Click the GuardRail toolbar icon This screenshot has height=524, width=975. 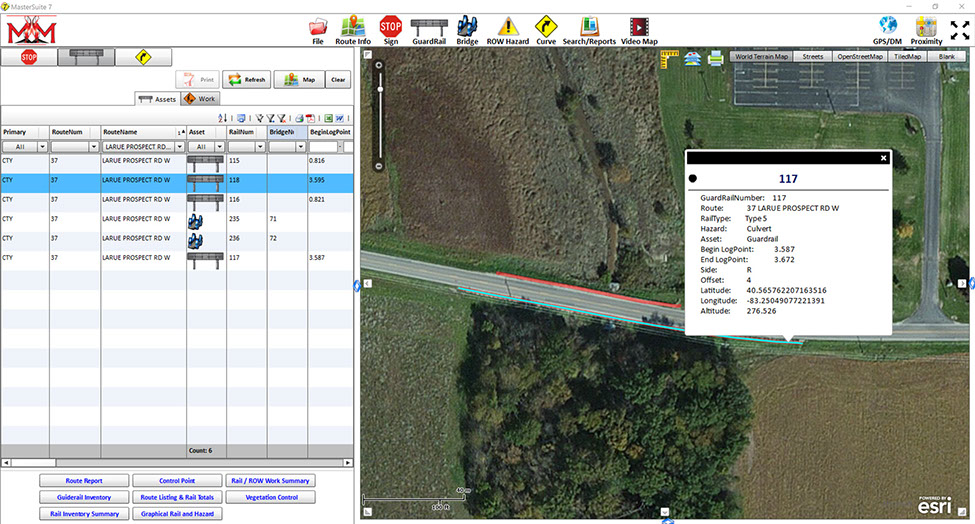(x=430, y=25)
